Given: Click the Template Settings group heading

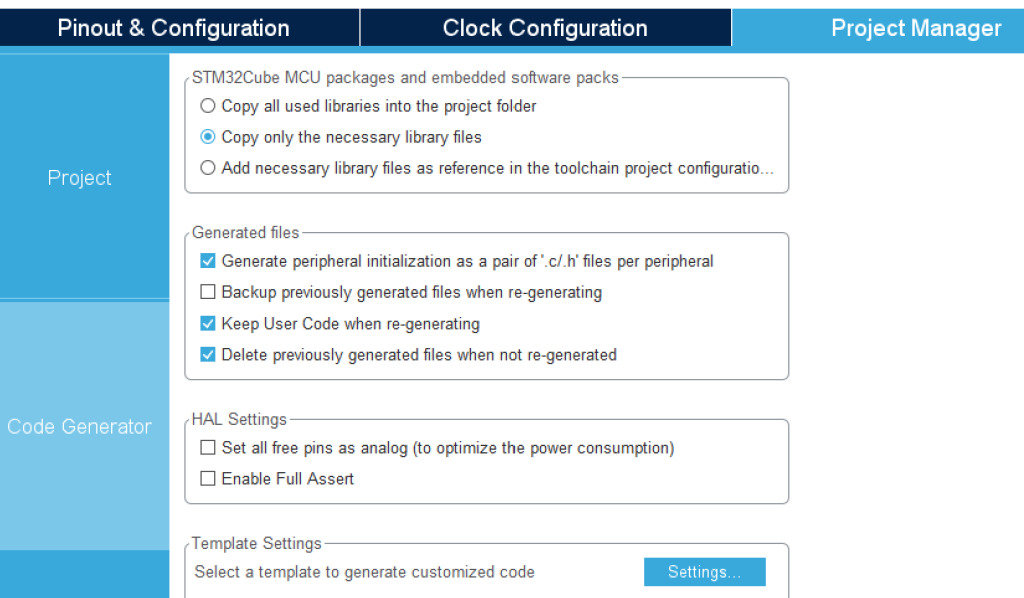Looking at the screenshot, I should coord(257,543).
